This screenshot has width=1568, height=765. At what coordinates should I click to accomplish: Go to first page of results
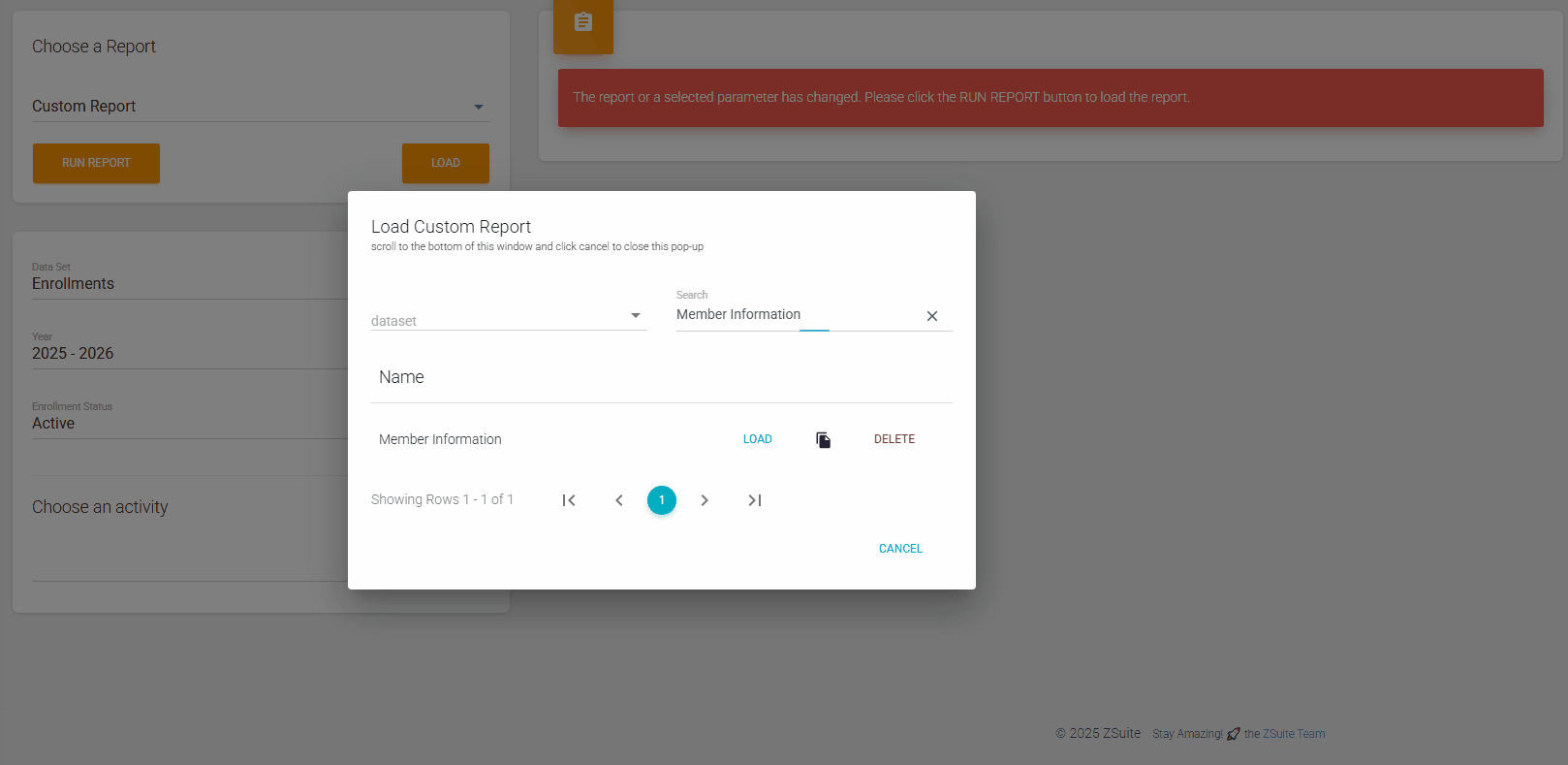tap(569, 500)
